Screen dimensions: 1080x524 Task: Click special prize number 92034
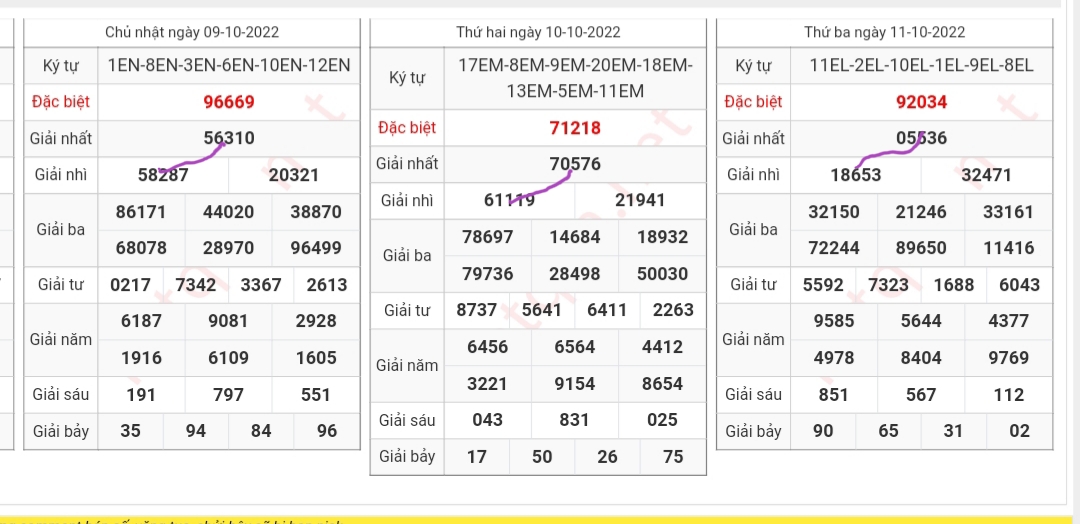(921, 102)
